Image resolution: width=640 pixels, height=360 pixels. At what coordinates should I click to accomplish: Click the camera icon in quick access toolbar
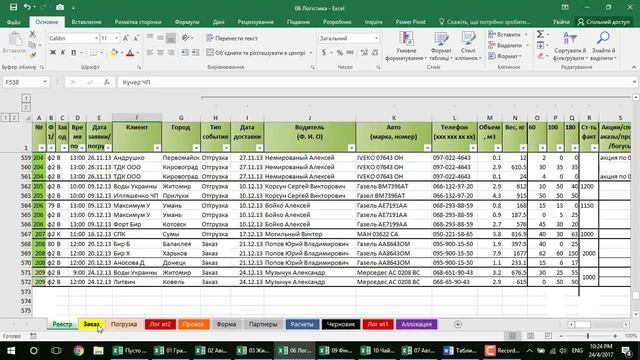coord(60,7)
